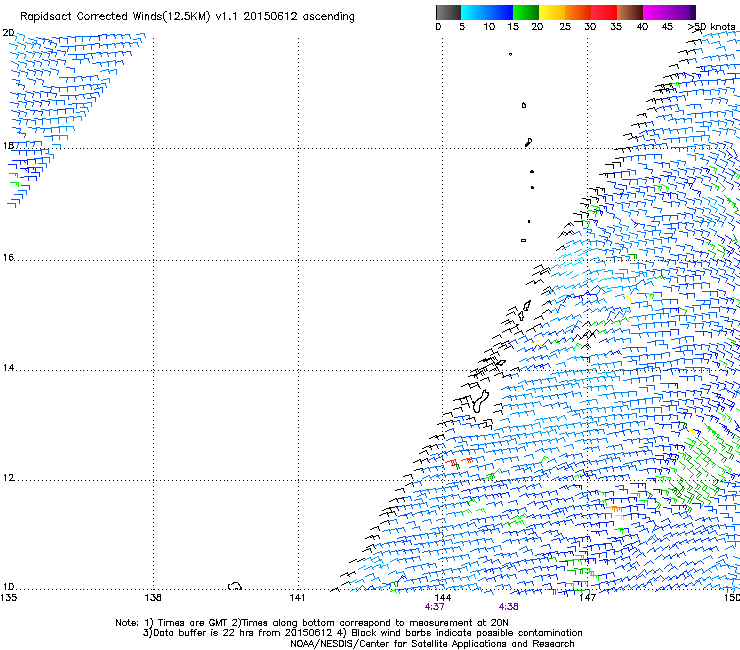This screenshot has width=740, height=650.
Task: Click the note 'Data buffer is 22 hrs from 20150612'
Action: [243, 633]
